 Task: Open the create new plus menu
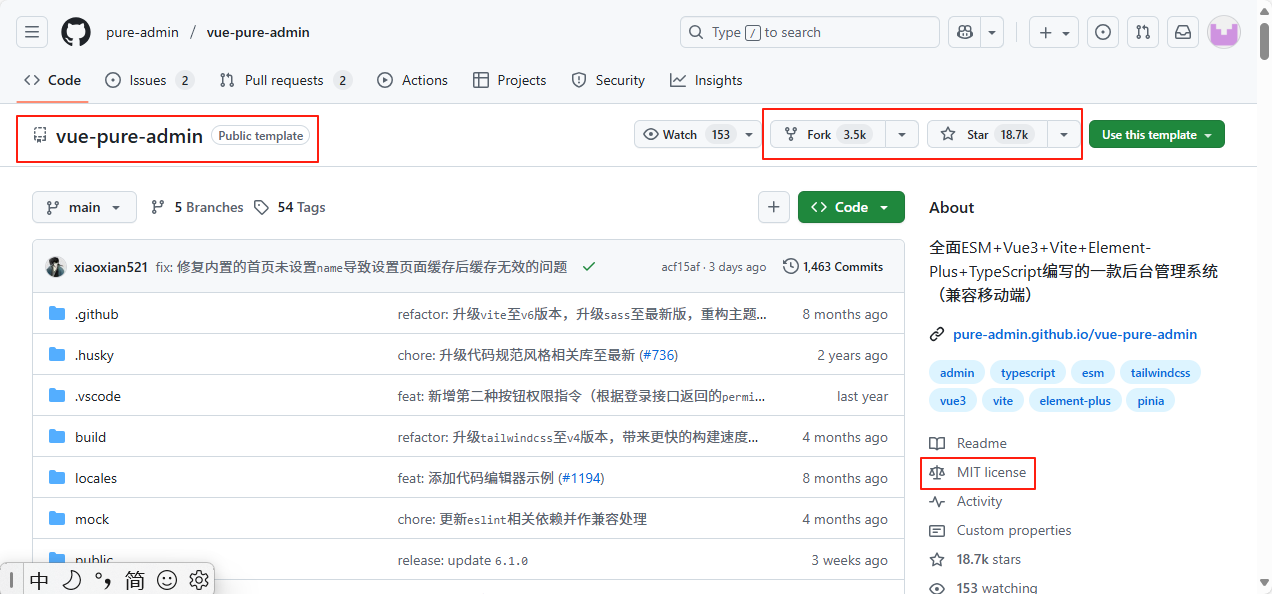[1054, 32]
